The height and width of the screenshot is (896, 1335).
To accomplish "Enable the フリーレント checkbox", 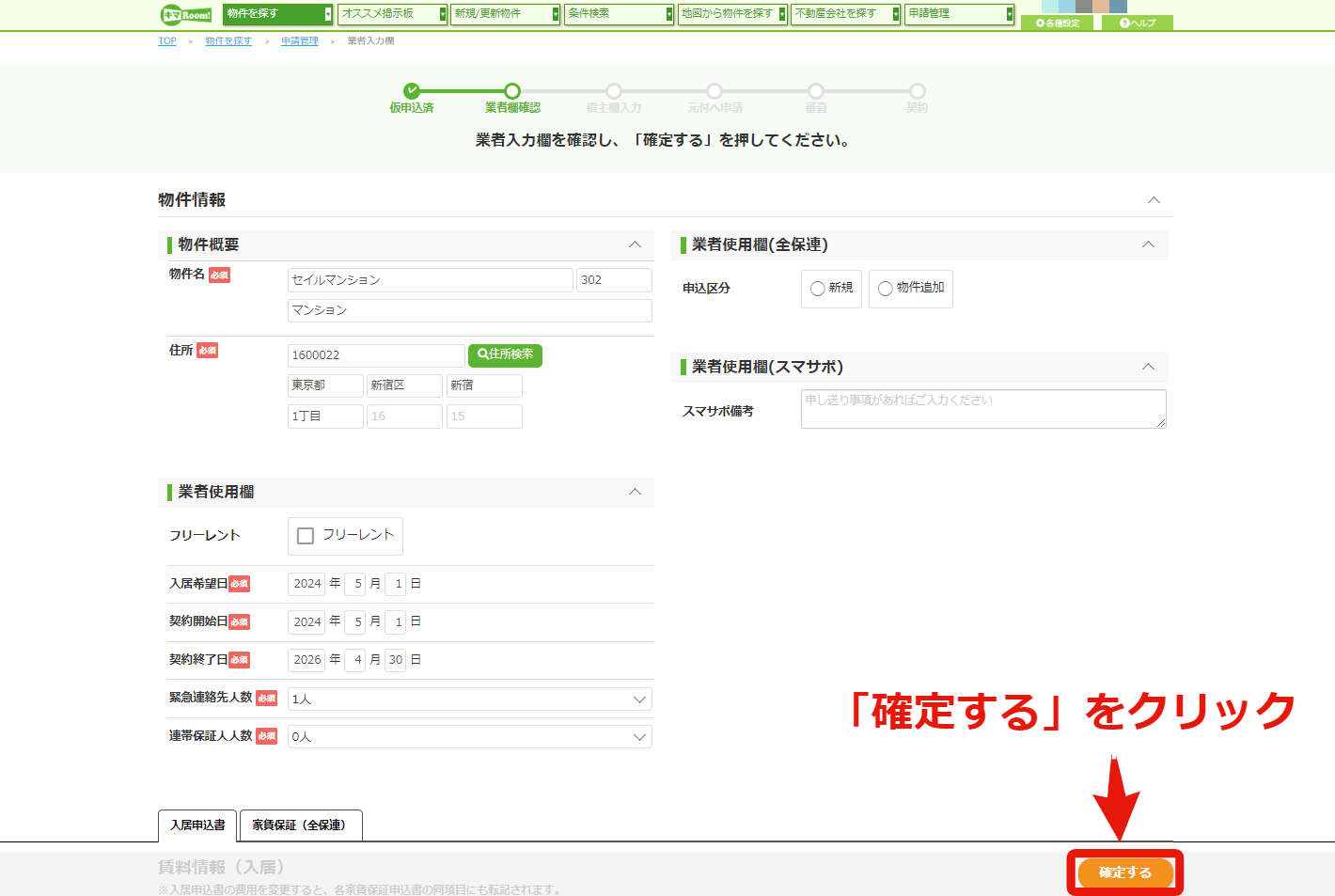I will pyautogui.click(x=306, y=536).
